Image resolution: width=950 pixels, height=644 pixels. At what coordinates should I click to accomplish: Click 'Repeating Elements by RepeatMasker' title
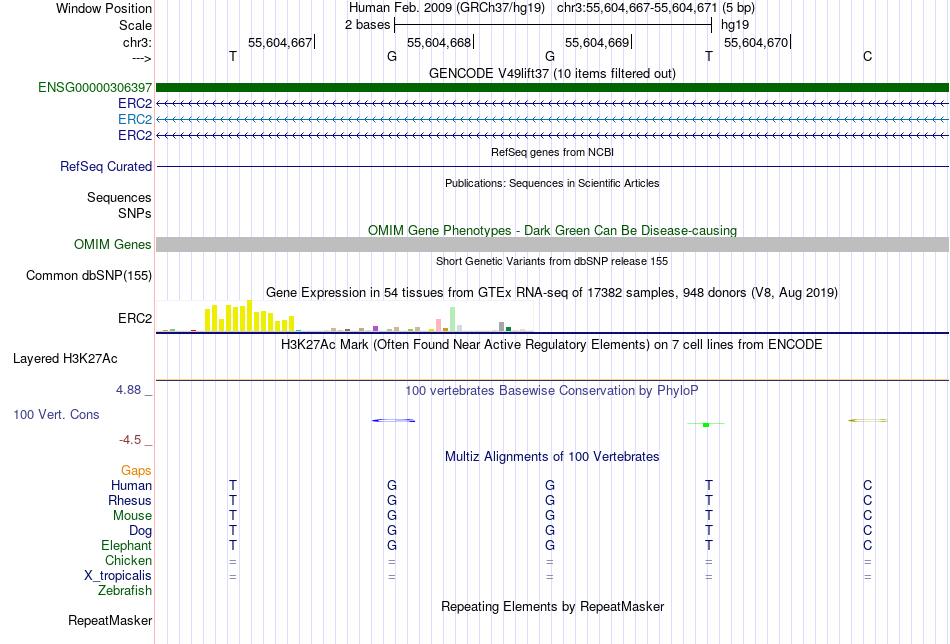pyautogui.click(x=552, y=606)
